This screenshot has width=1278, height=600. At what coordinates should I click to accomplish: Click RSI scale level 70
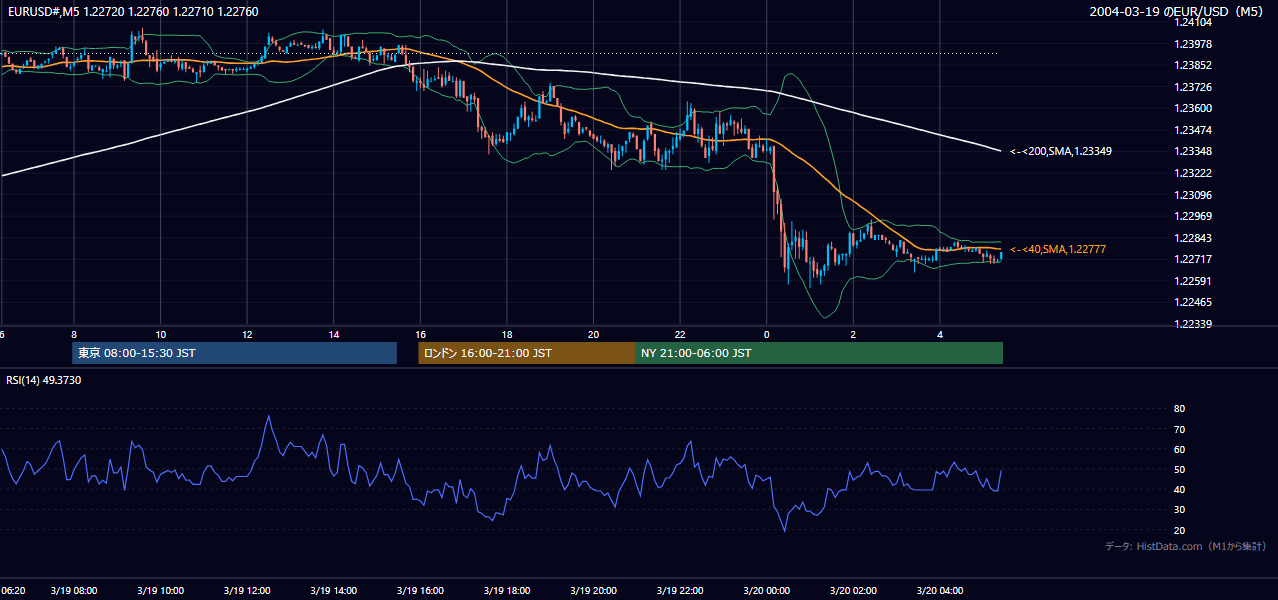click(1179, 429)
